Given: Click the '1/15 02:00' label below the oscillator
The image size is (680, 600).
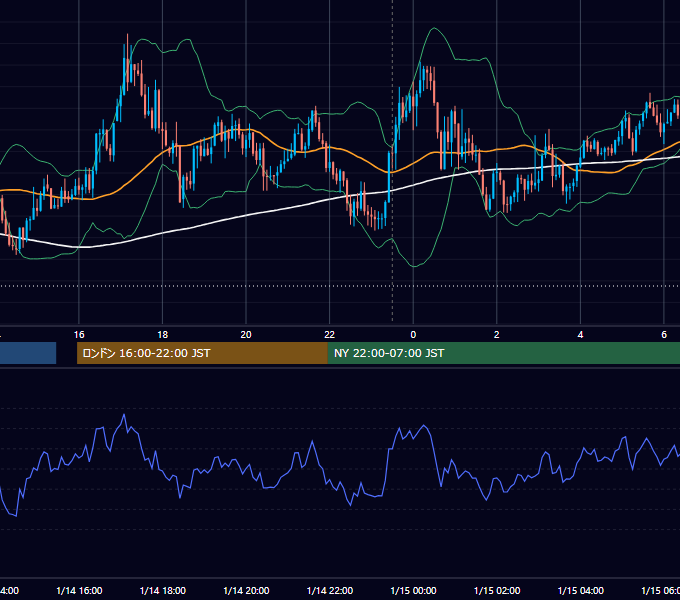Looking at the screenshot, I should tap(497, 591).
